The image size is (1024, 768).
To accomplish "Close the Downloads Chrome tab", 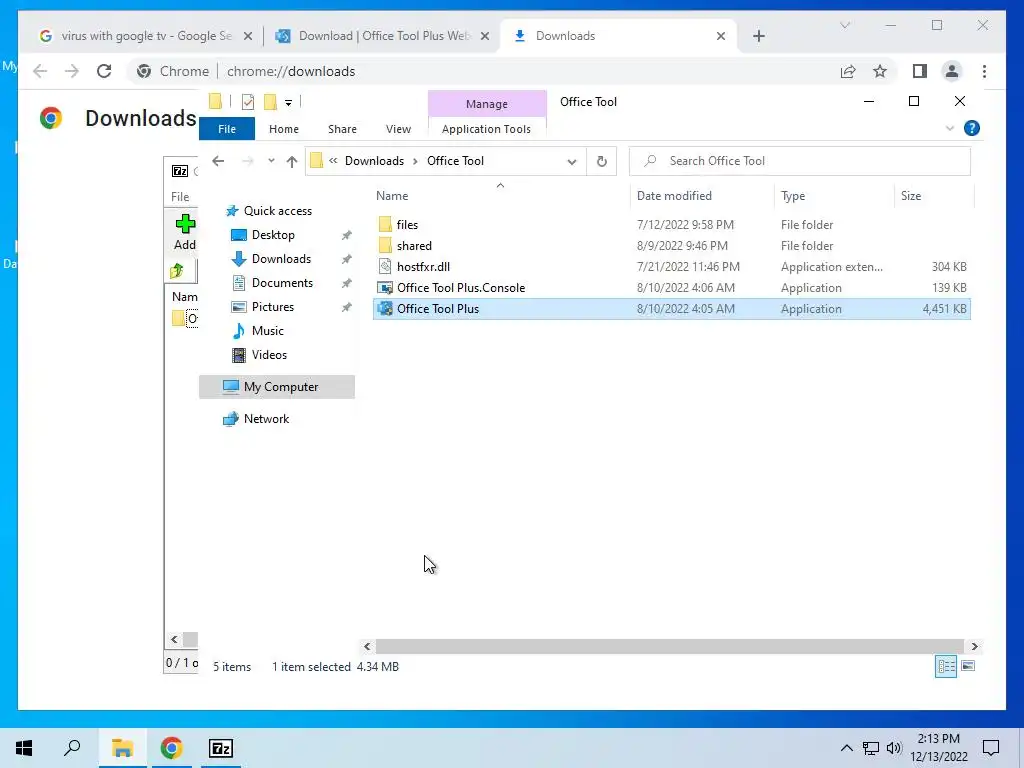I will (720, 36).
